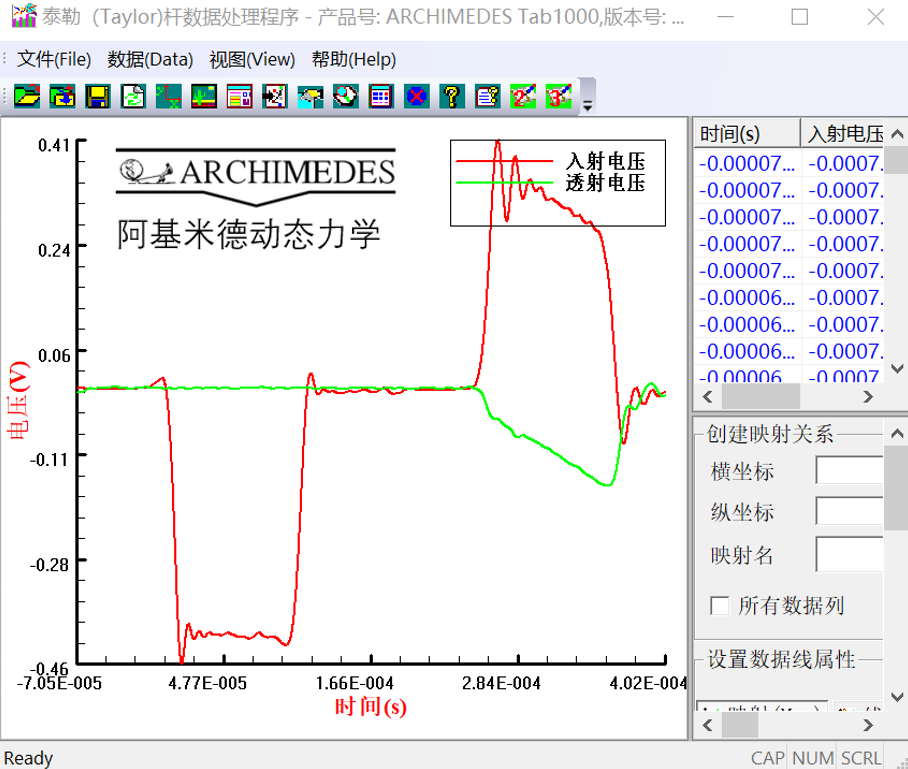Save data with the floppy disk icon
The width and height of the screenshot is (908, 769).
click(97, 96)
